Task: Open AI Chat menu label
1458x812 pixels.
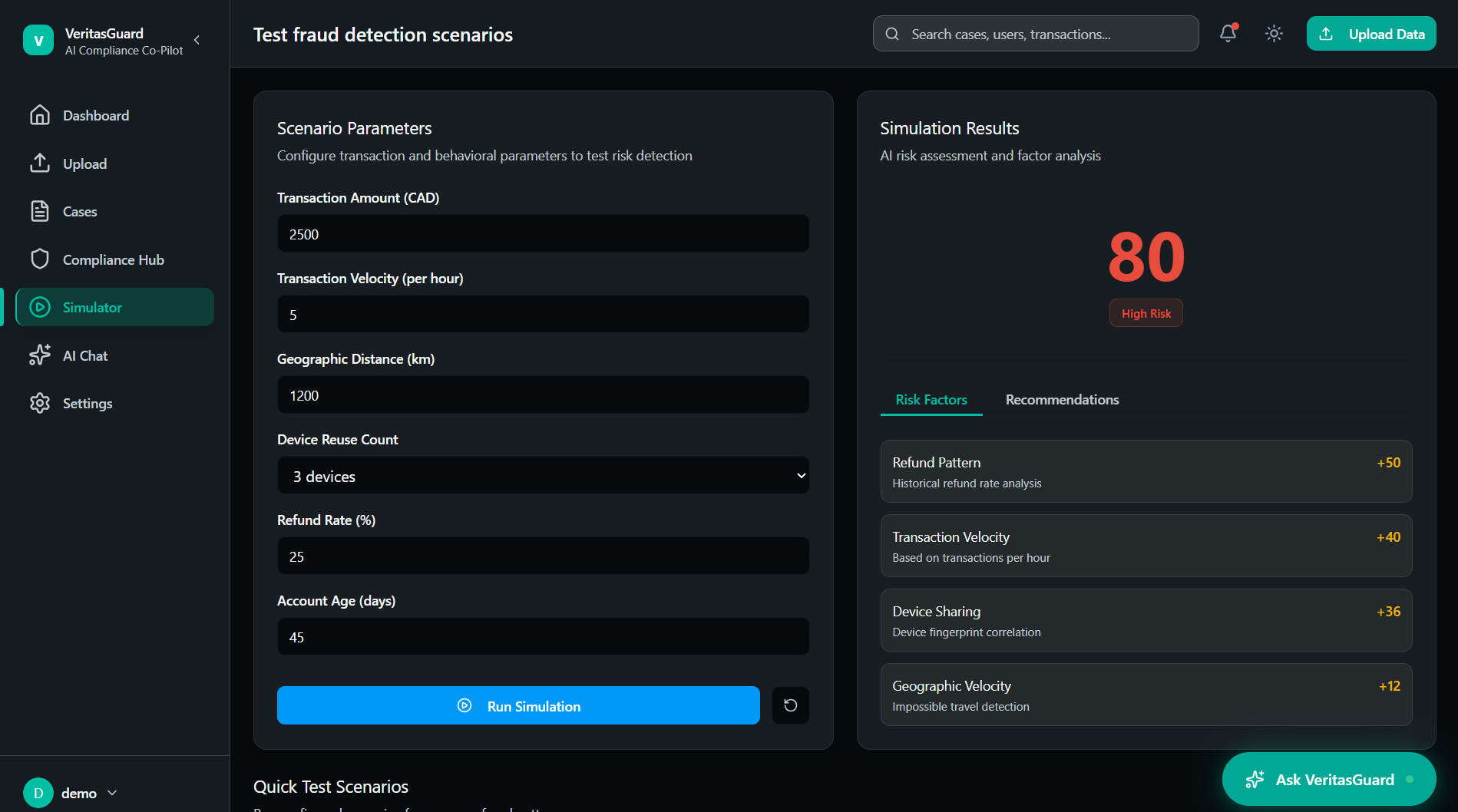Action: 85,356
